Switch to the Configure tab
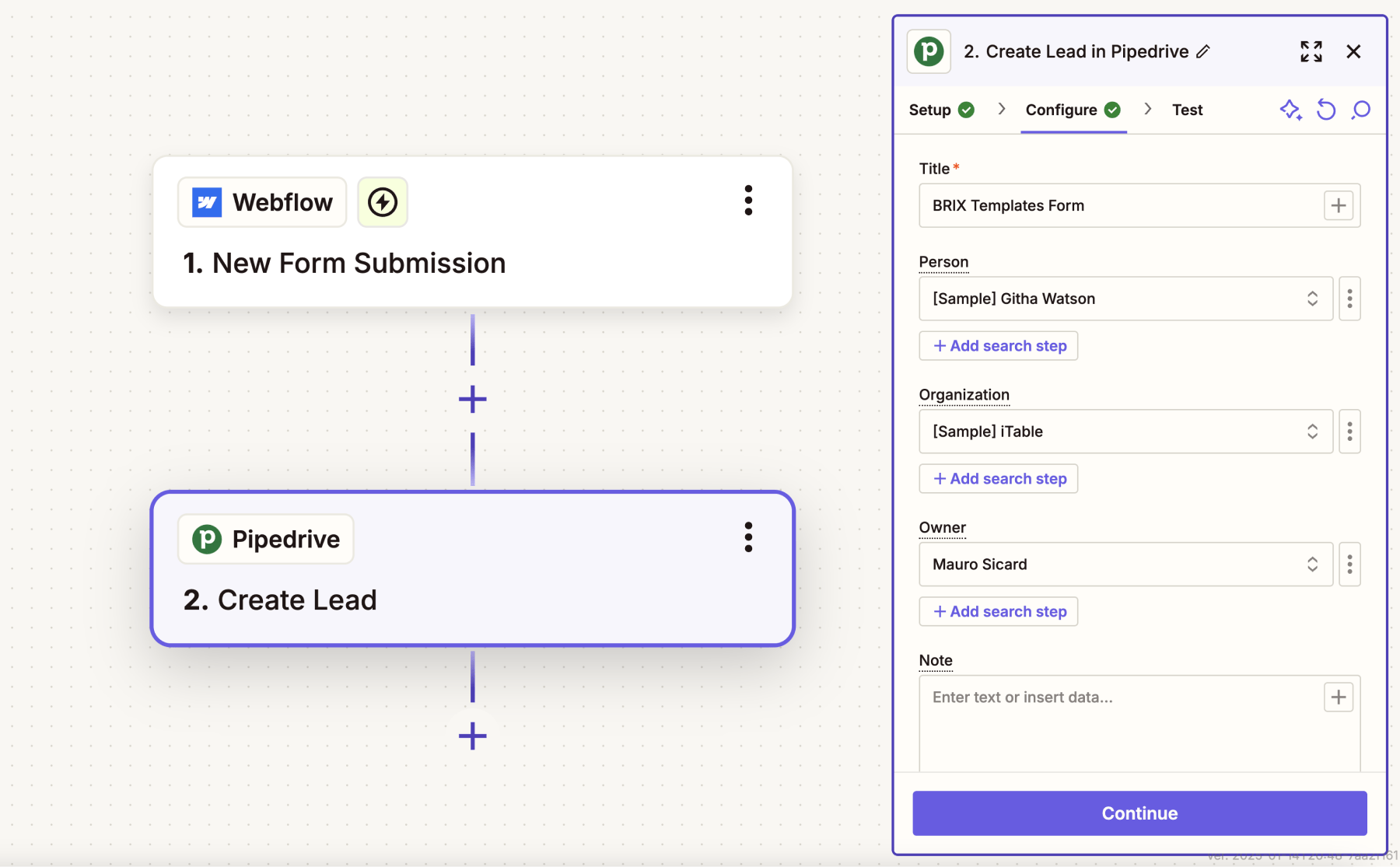1400x867 pixels. coord(1073,110)
